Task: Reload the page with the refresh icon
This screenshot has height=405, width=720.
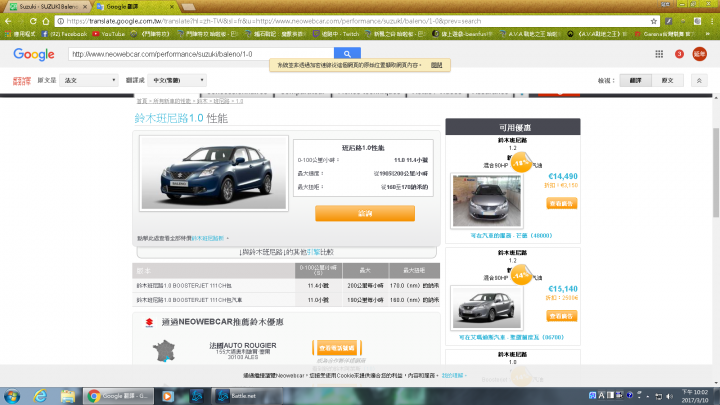Action: tap(33, 21)
